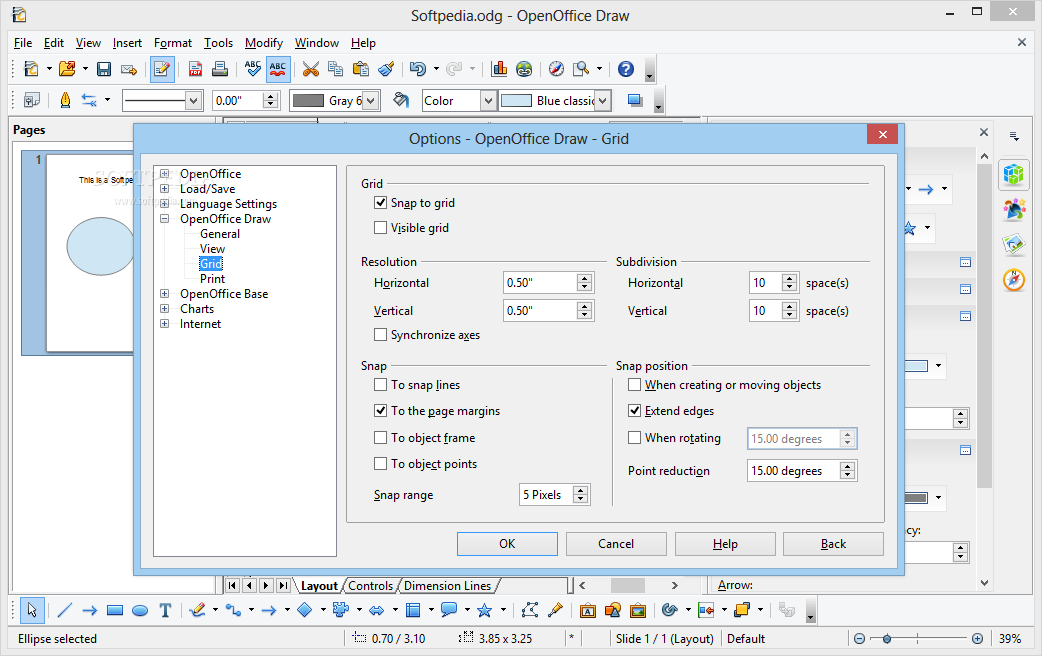Expand the OpenOffice tree node
The width and height of the screenshot is (1042, 656).
pos(164,173)
